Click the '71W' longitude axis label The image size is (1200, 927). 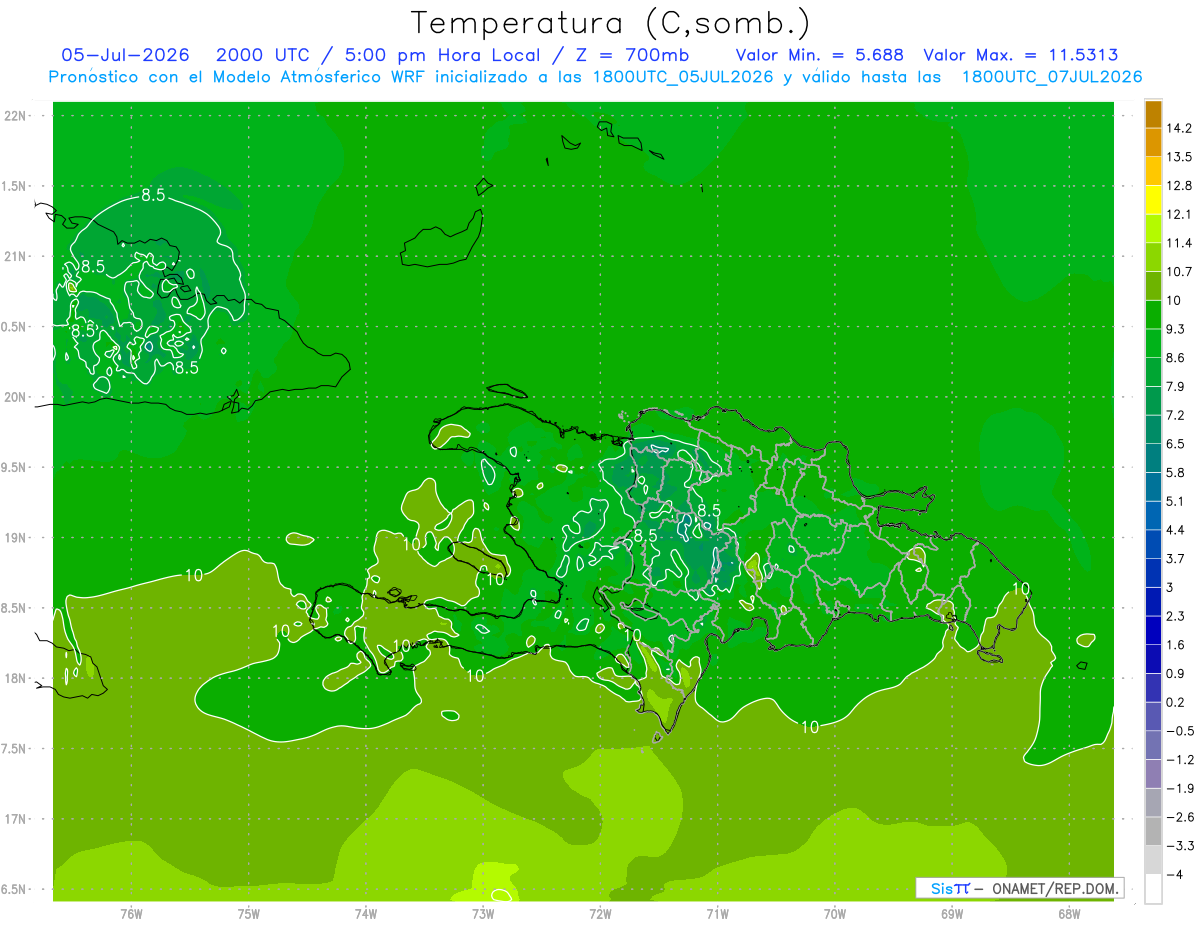tap(717, 913)
